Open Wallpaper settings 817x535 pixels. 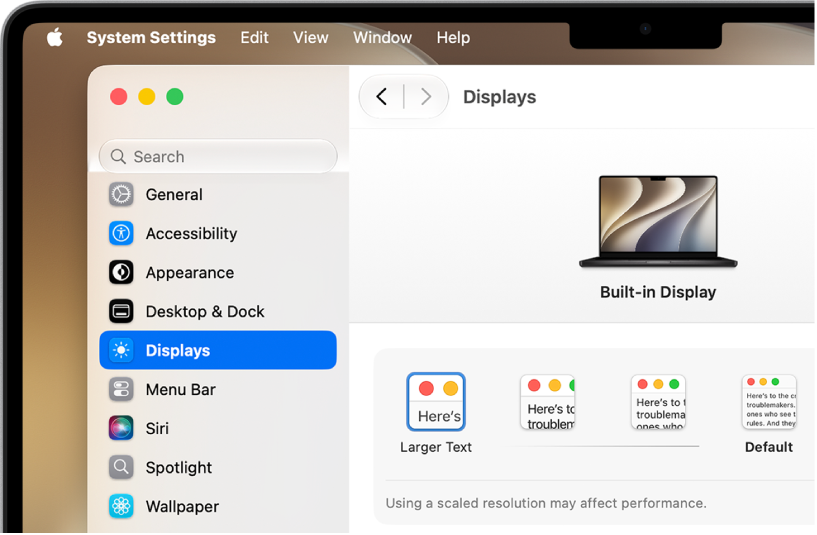pos(218,506)
